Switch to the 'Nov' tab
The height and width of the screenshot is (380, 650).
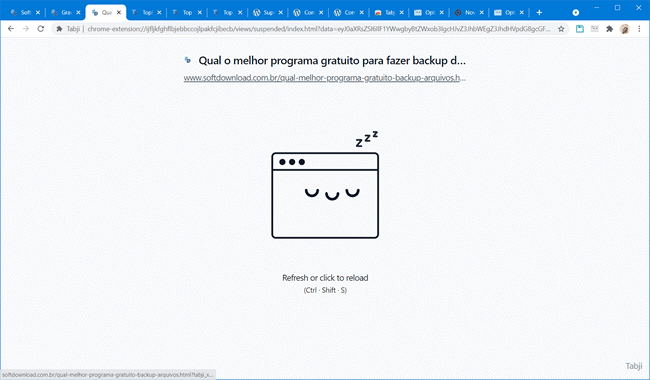466,12
